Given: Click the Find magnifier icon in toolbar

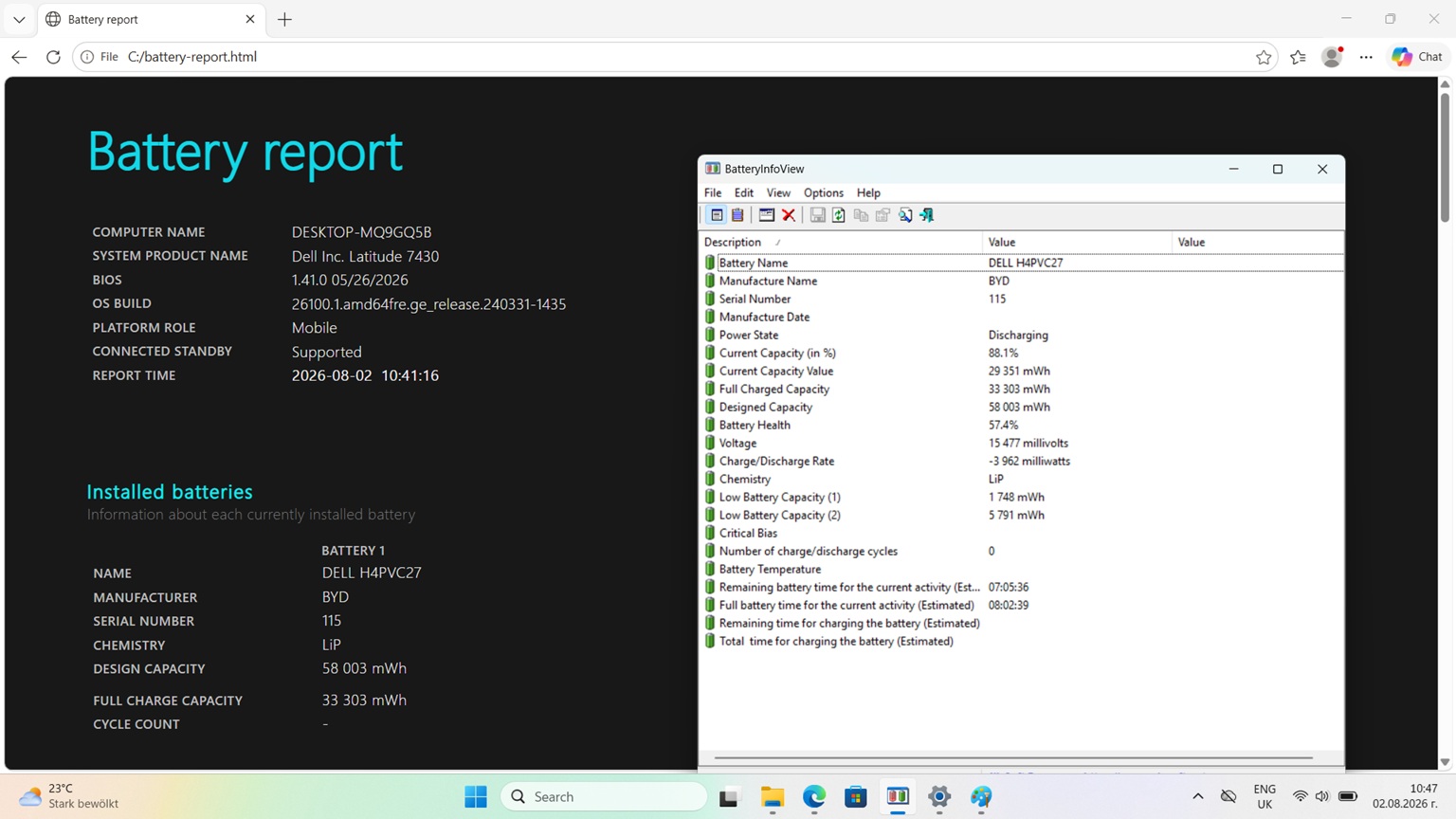Looking at the screenshot, I should click(905, 215).
